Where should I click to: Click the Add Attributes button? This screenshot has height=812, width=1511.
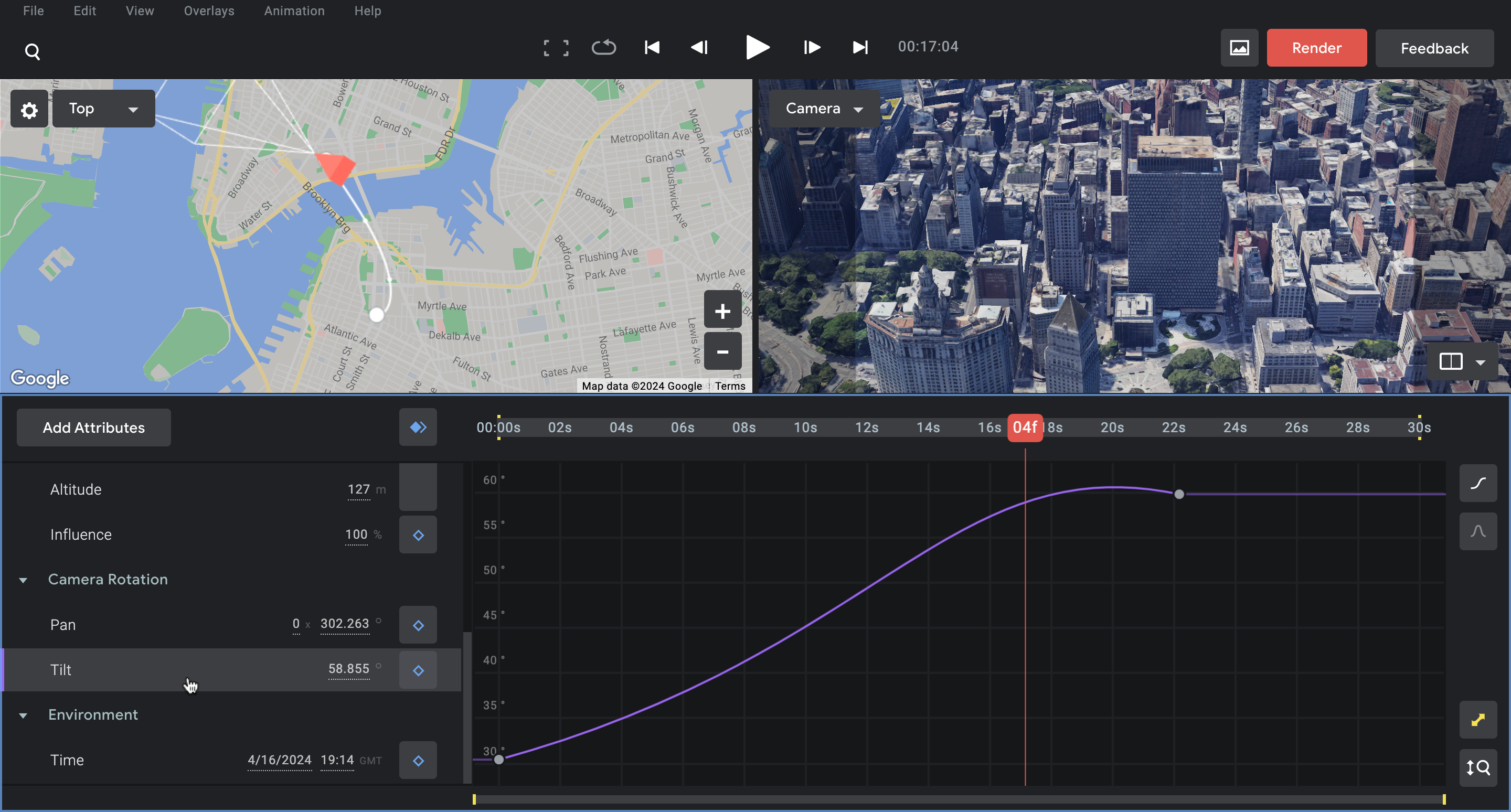(x=94, y=428)
